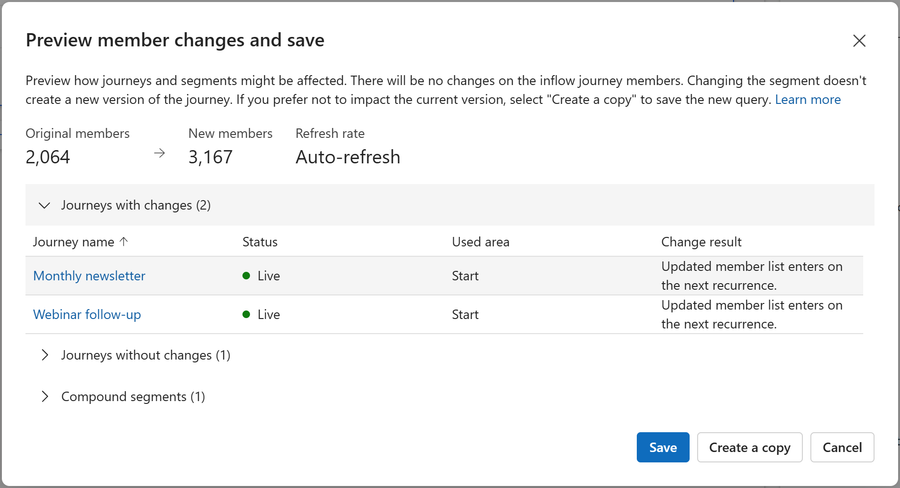Viewport: 900px width, 488px height.
Task: Select Live status of Monthly newsletter
Action: (268, 276)
